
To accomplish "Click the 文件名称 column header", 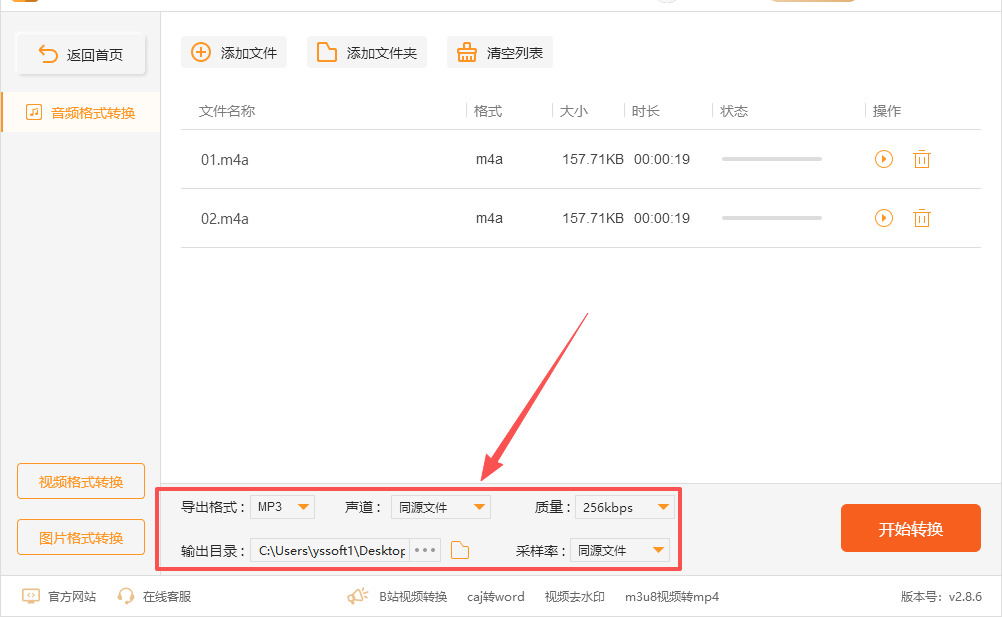I will pos(227,111).
